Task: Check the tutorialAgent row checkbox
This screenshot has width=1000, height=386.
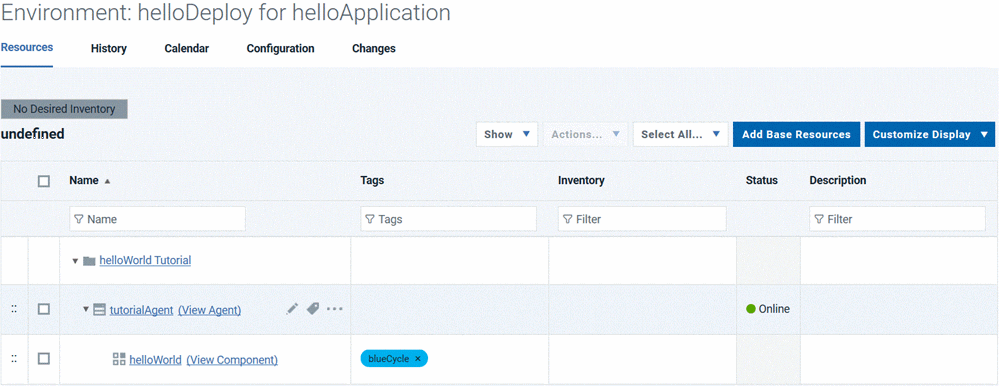Action: pos(43,309)
